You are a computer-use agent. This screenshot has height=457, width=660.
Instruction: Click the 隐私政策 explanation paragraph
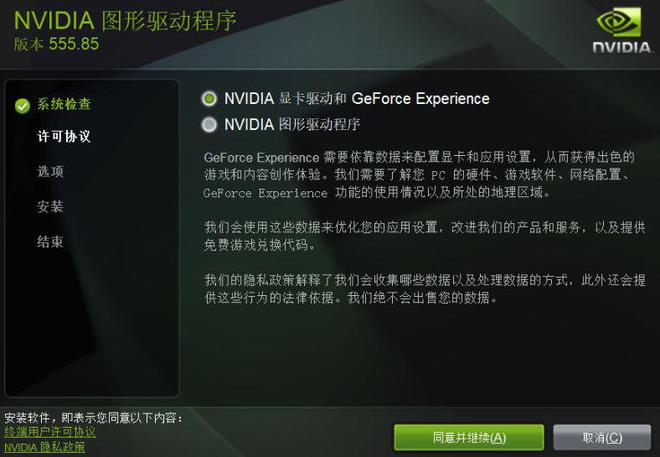424,289
